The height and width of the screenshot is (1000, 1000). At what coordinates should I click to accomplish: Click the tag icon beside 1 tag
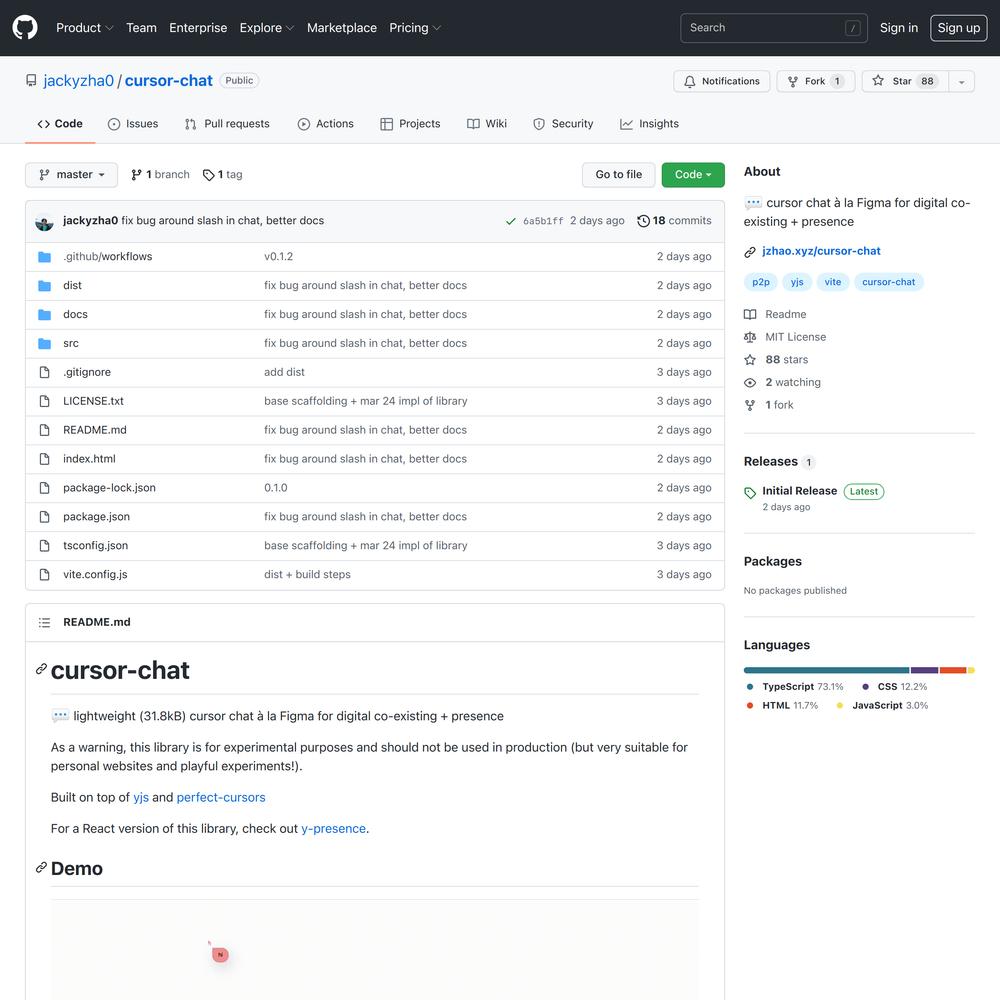208,175
